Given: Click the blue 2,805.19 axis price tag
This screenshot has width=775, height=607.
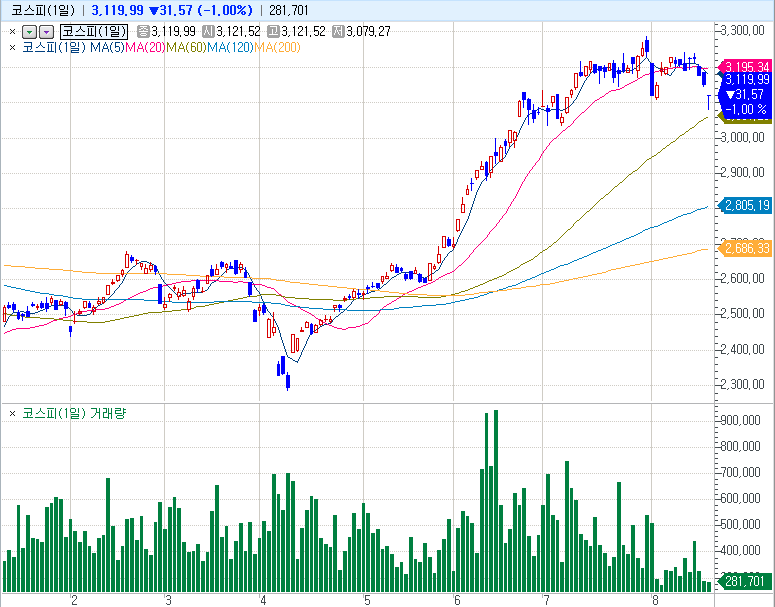Looking at the screenshot, I should click(745, 205).
